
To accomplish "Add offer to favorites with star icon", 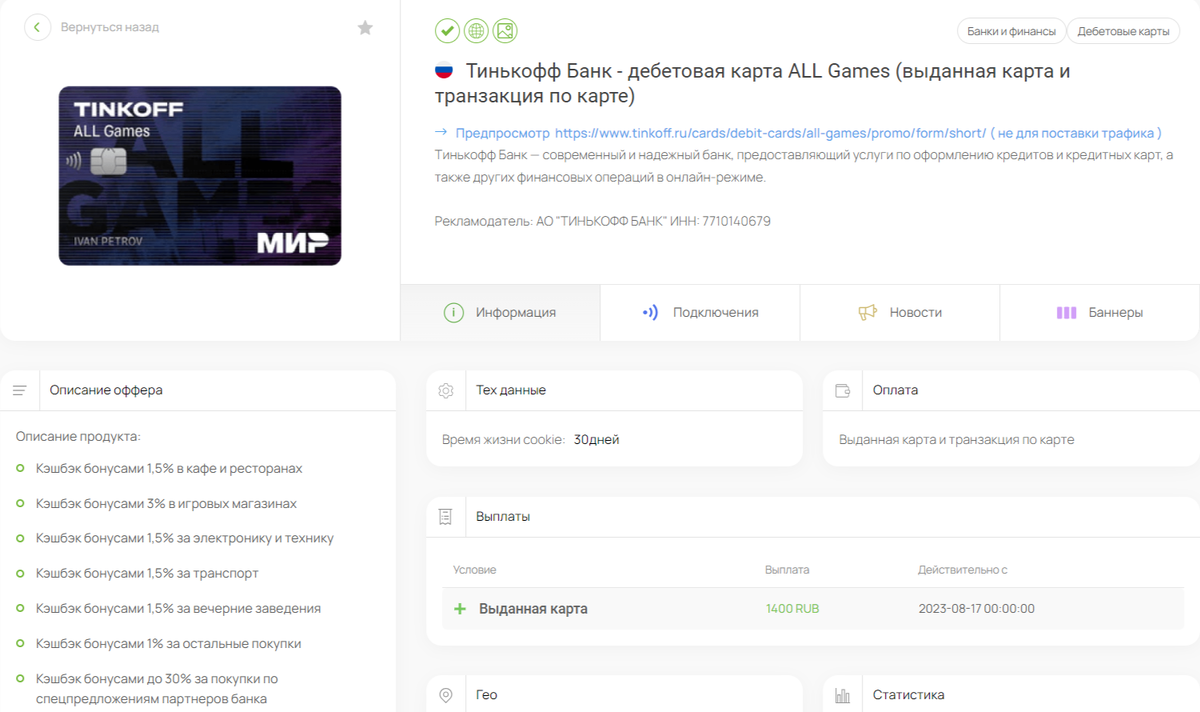I will coord(365,28).
